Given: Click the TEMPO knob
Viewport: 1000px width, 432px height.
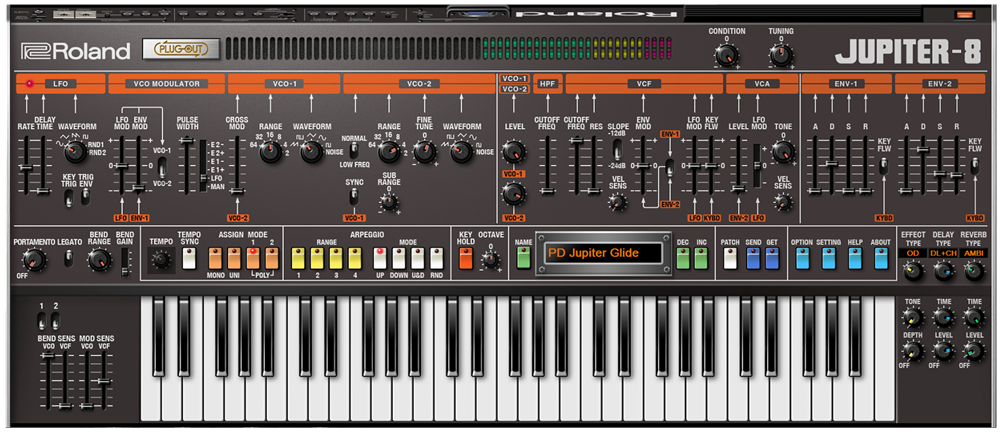Looking at the screenshot, I should tap(161, 260).
